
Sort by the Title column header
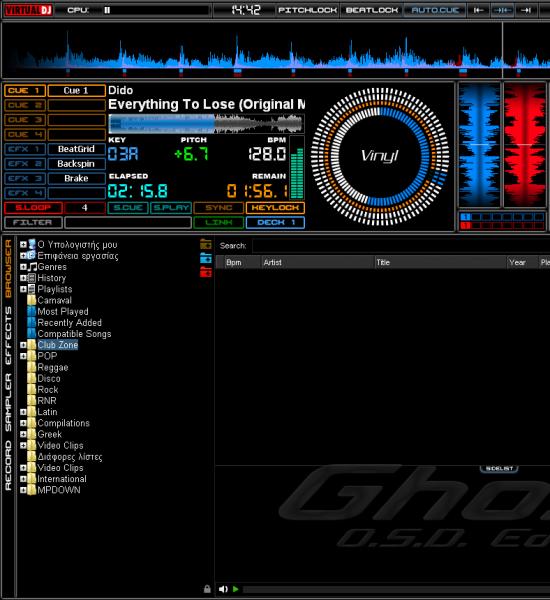(x=440, y=262)
